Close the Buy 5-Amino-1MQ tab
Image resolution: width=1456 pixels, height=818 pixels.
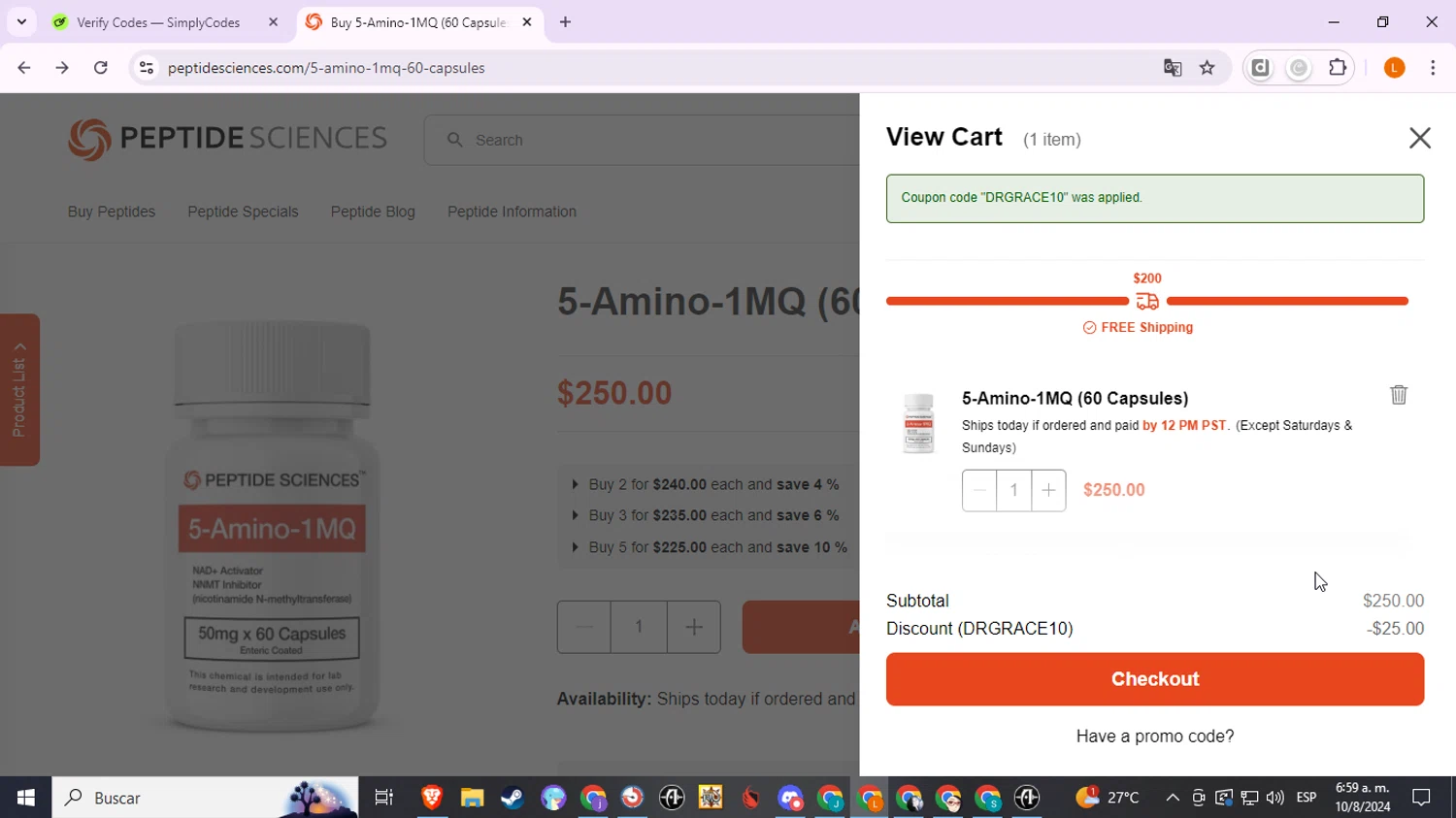click(527, 22)
